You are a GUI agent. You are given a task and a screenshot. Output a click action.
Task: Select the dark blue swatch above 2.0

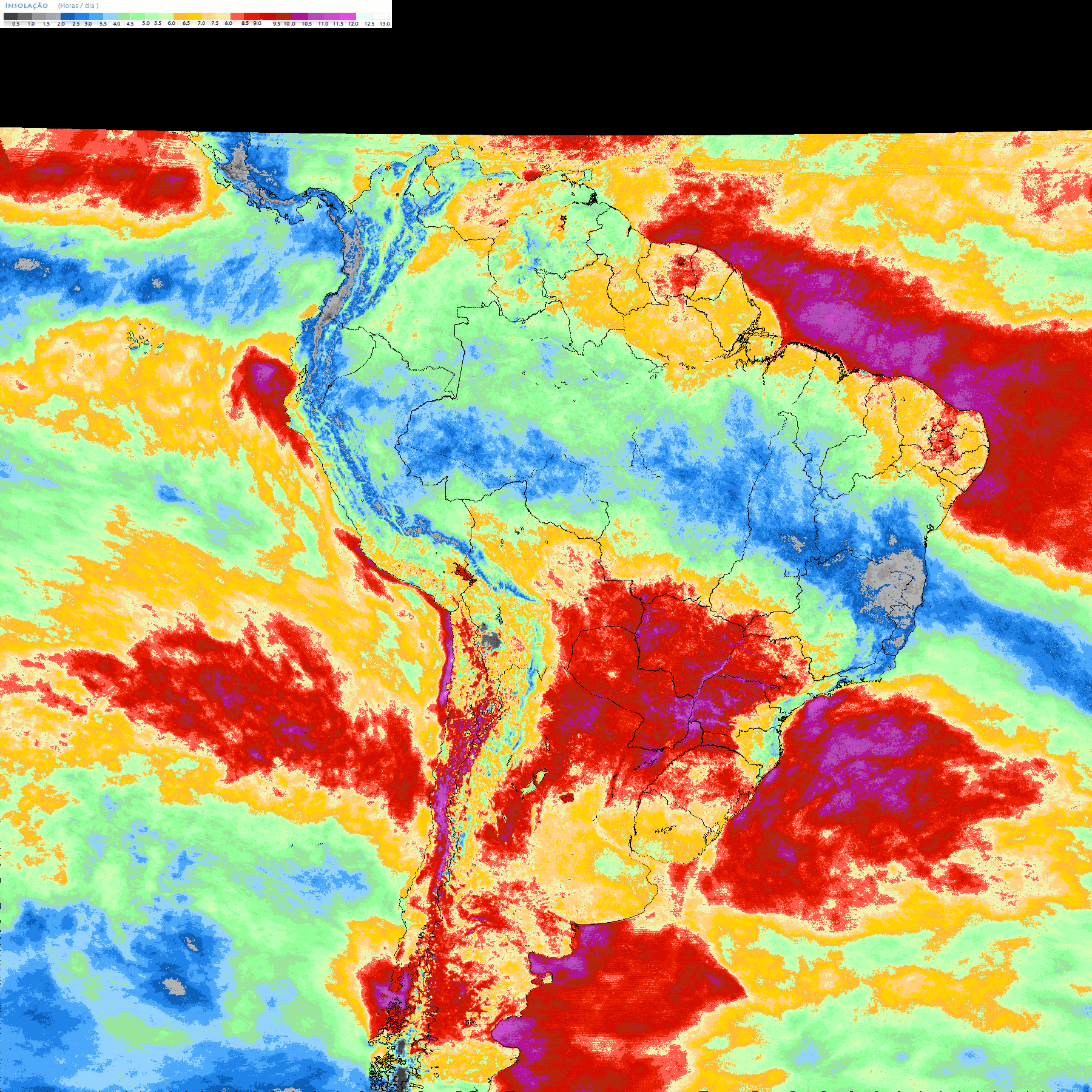click(67, 16)
